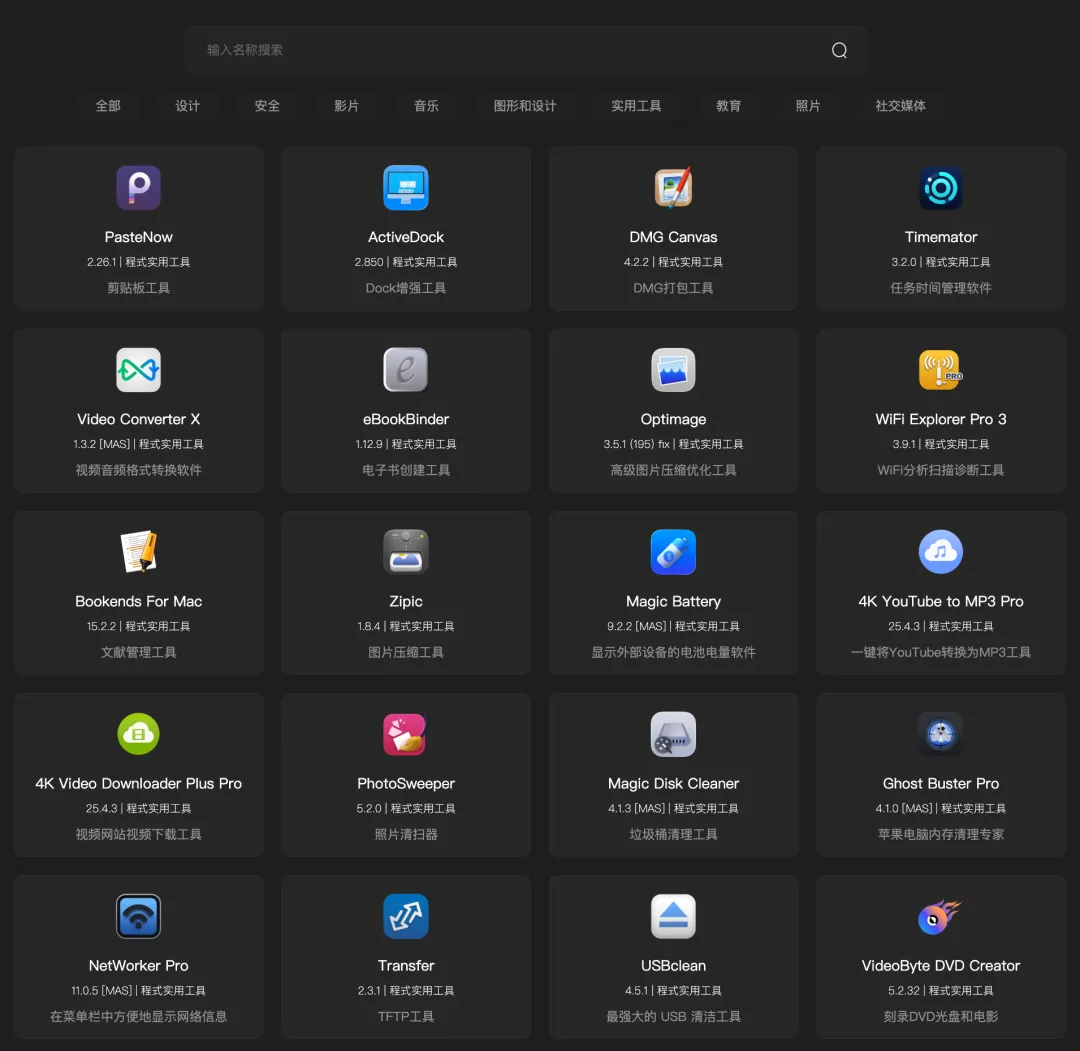Image resolution: width=1080 pixels, height=1051 pixels.
Task: Open the WiFi Explorer Pro 3 icon
Action: pos(940,370)
